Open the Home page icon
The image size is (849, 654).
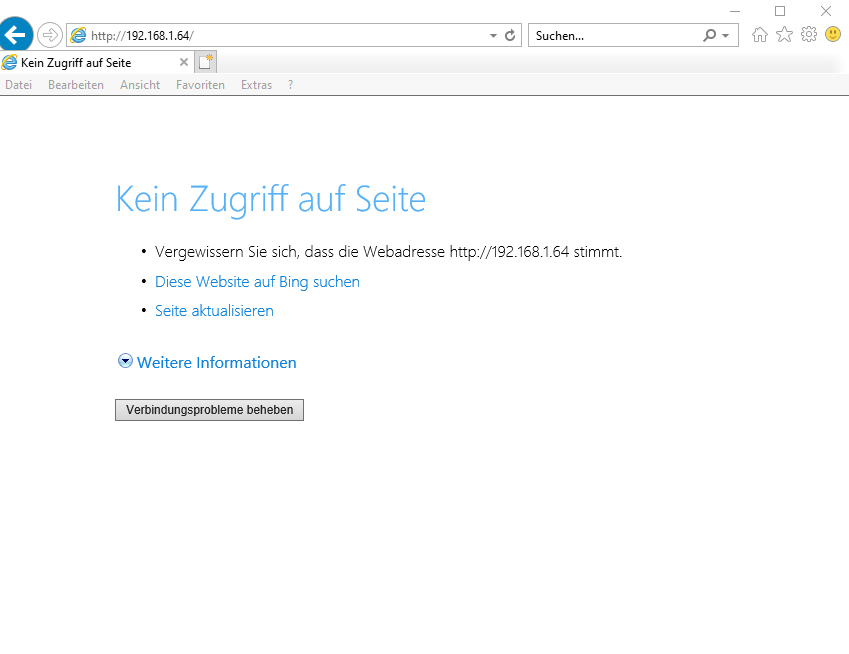tap(760, 35)
